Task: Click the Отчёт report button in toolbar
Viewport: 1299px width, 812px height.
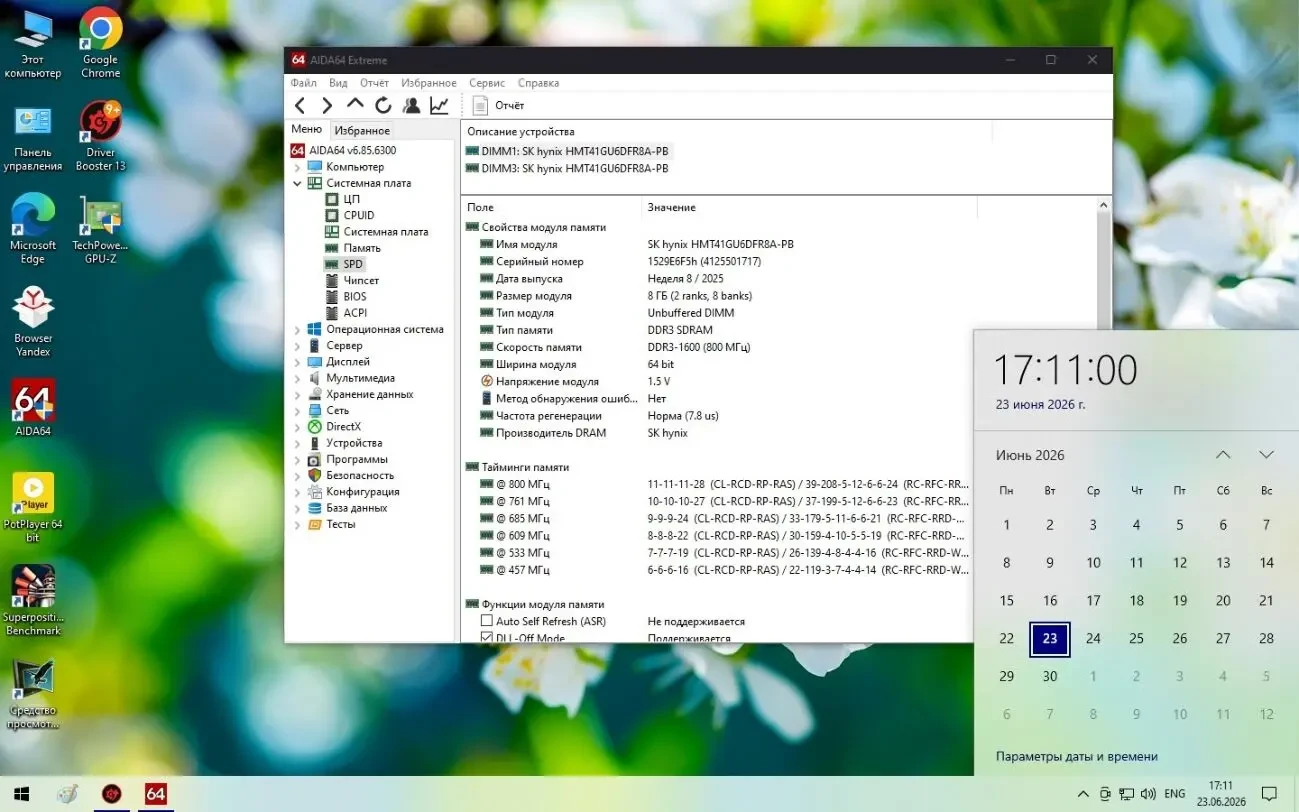Action: pos(498,105)
